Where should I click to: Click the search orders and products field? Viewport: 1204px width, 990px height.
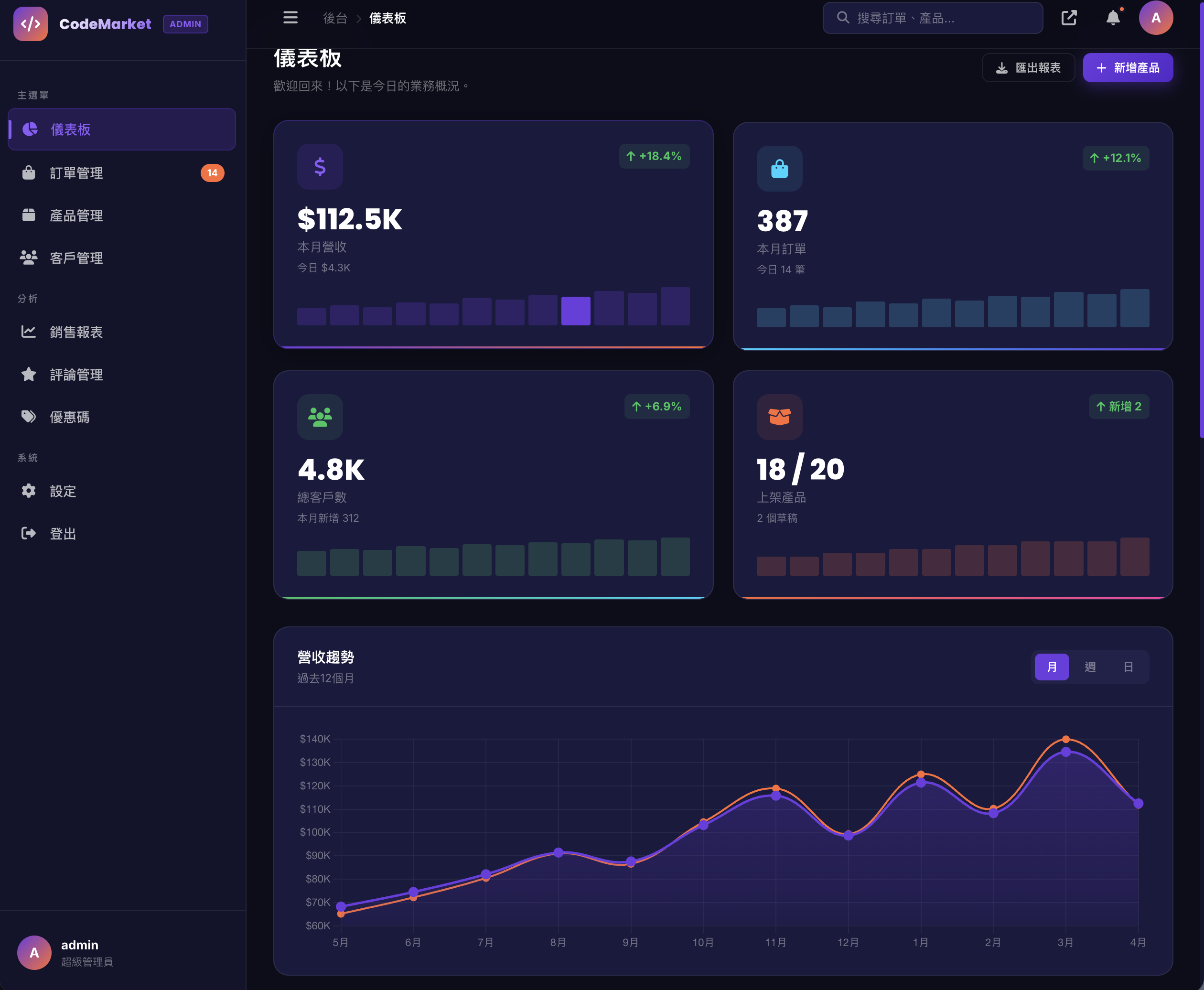[941, 18]
